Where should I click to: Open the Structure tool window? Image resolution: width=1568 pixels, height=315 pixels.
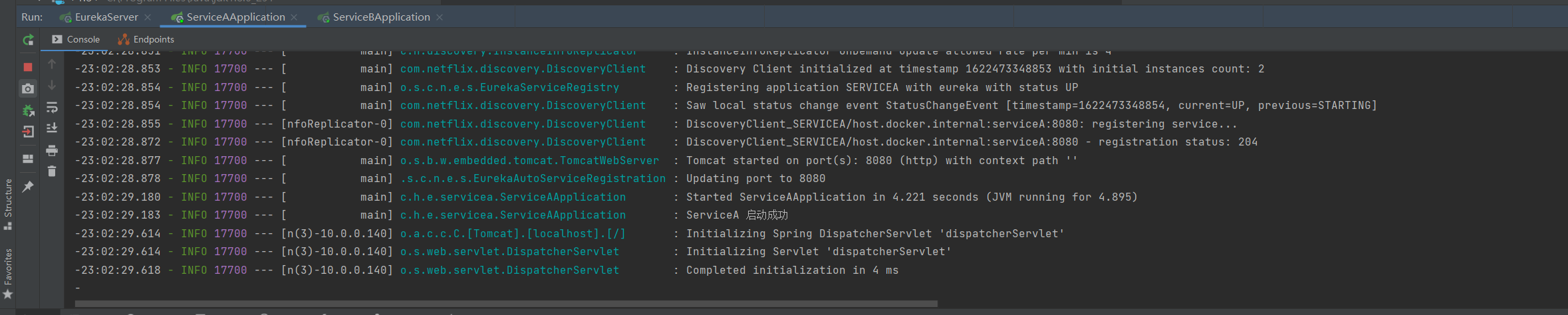coord(8,204)
